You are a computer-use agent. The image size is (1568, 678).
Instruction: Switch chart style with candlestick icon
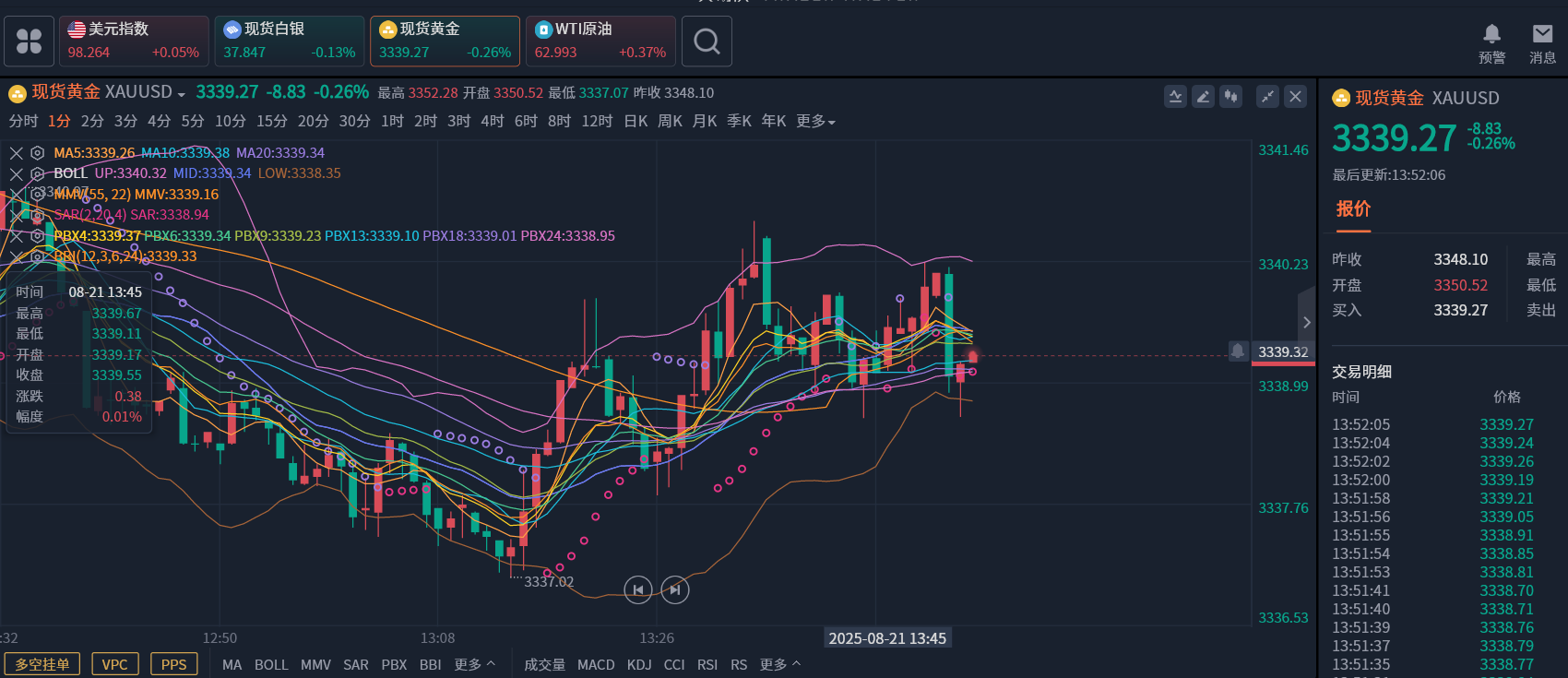[x=1230, y=96]
